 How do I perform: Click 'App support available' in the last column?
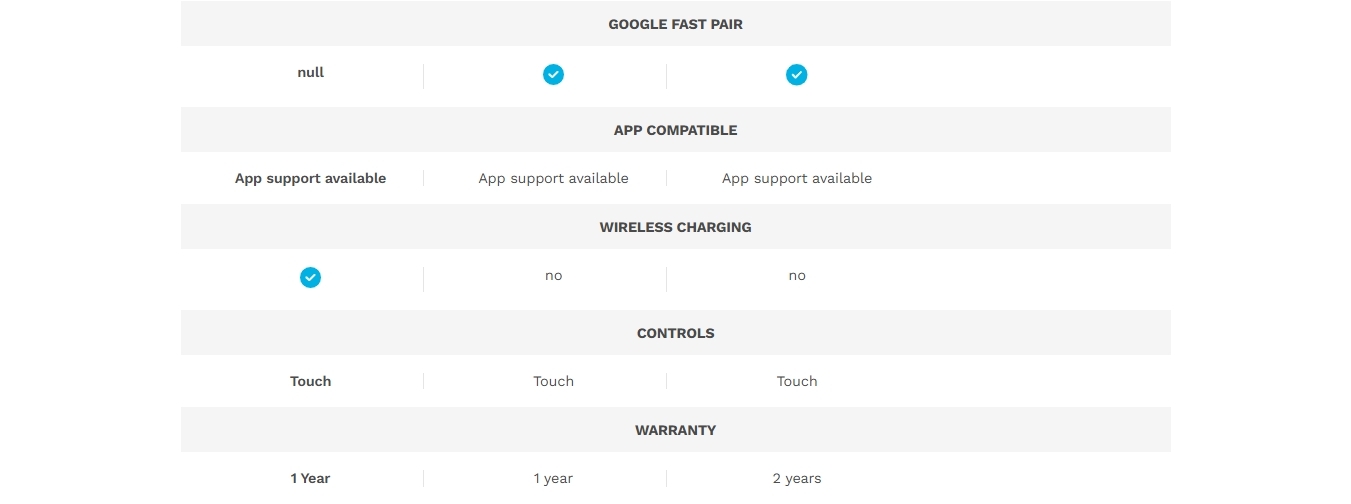(796, 179)
